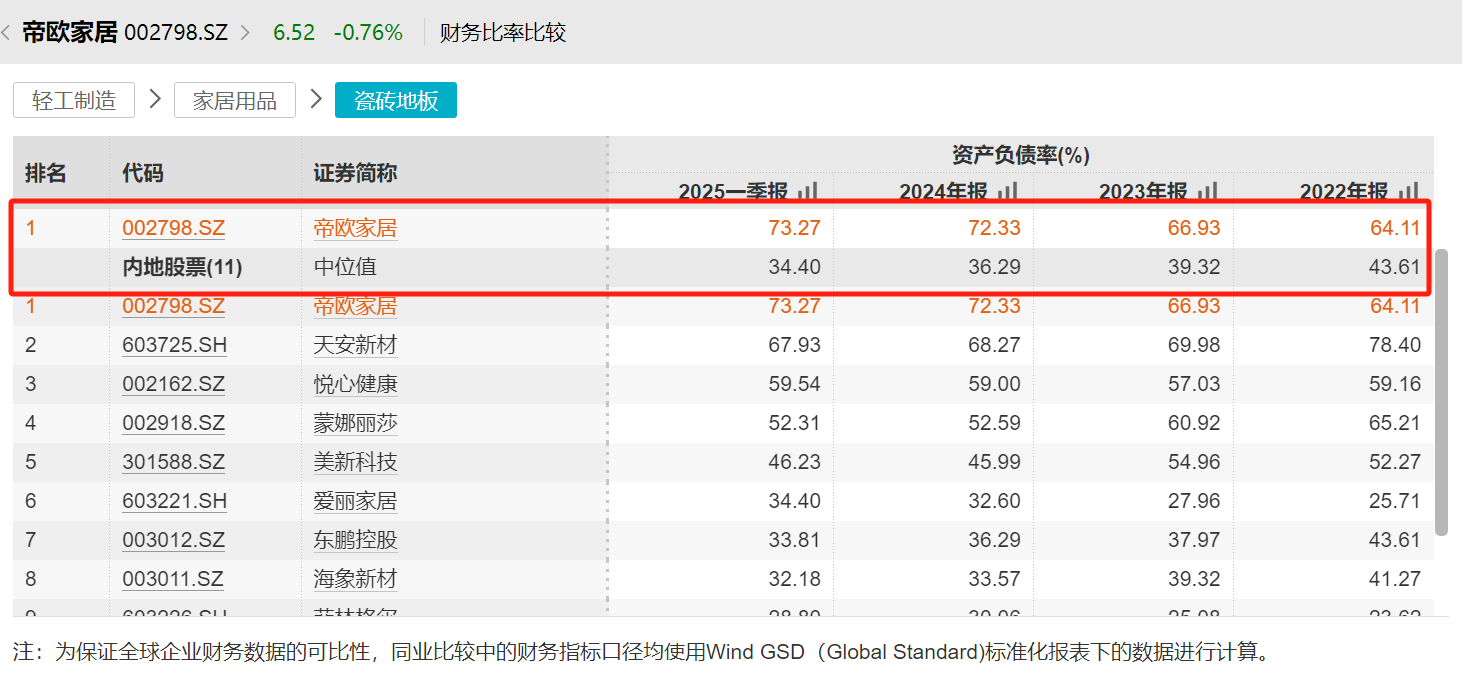Open bar chart icon beside 2024年报
1462x681 pixels.
(x=1009, y=191)
